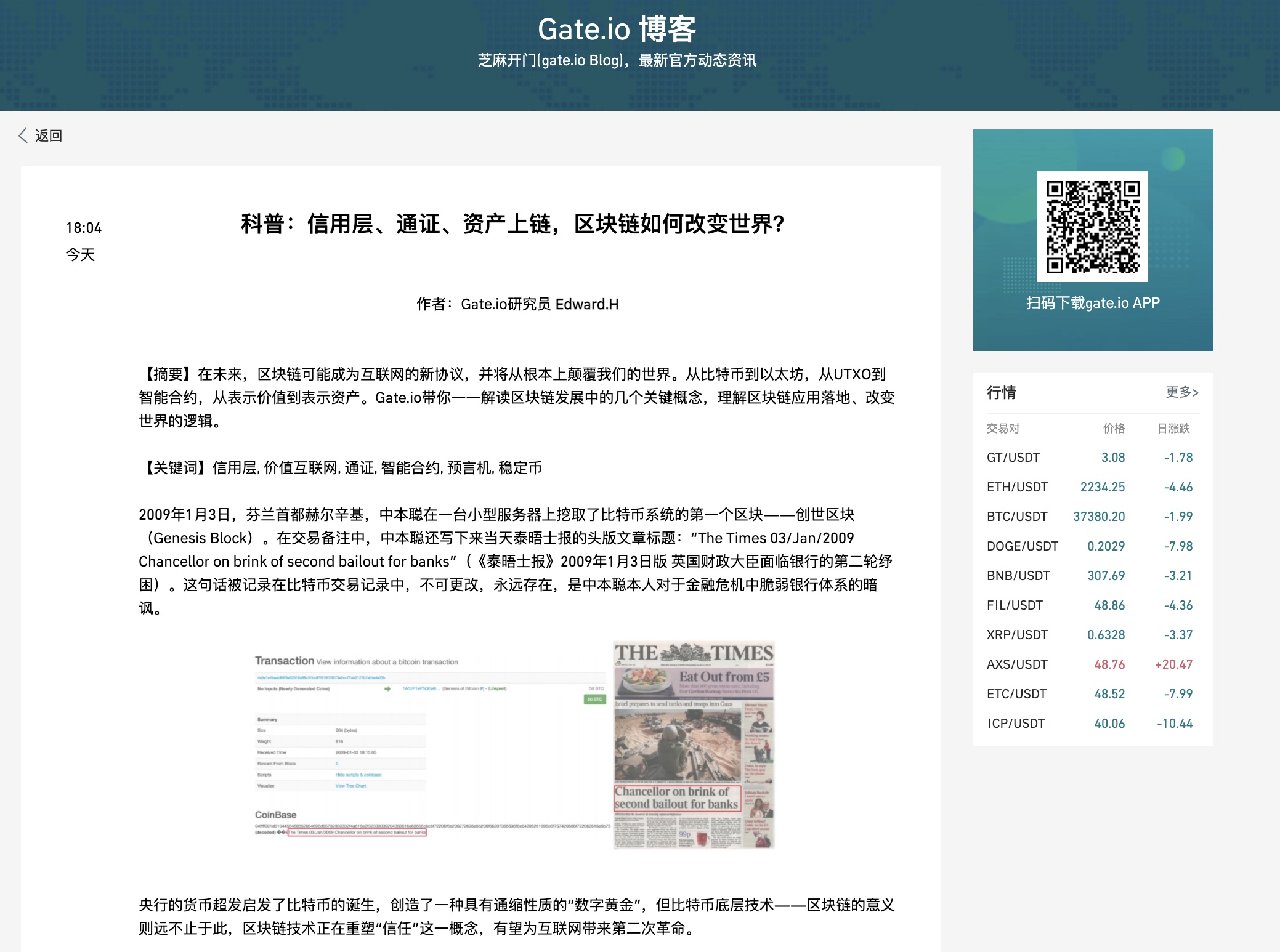The image size is (1280, 952).
Task: Click the GT price 3.08
Action: [x=1113, y=458]
